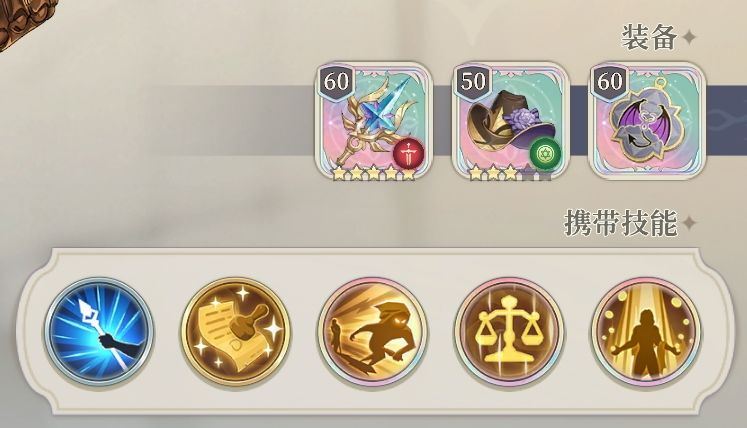
Task: Tap the level 50 badge on hat
Action: [473, 81]
